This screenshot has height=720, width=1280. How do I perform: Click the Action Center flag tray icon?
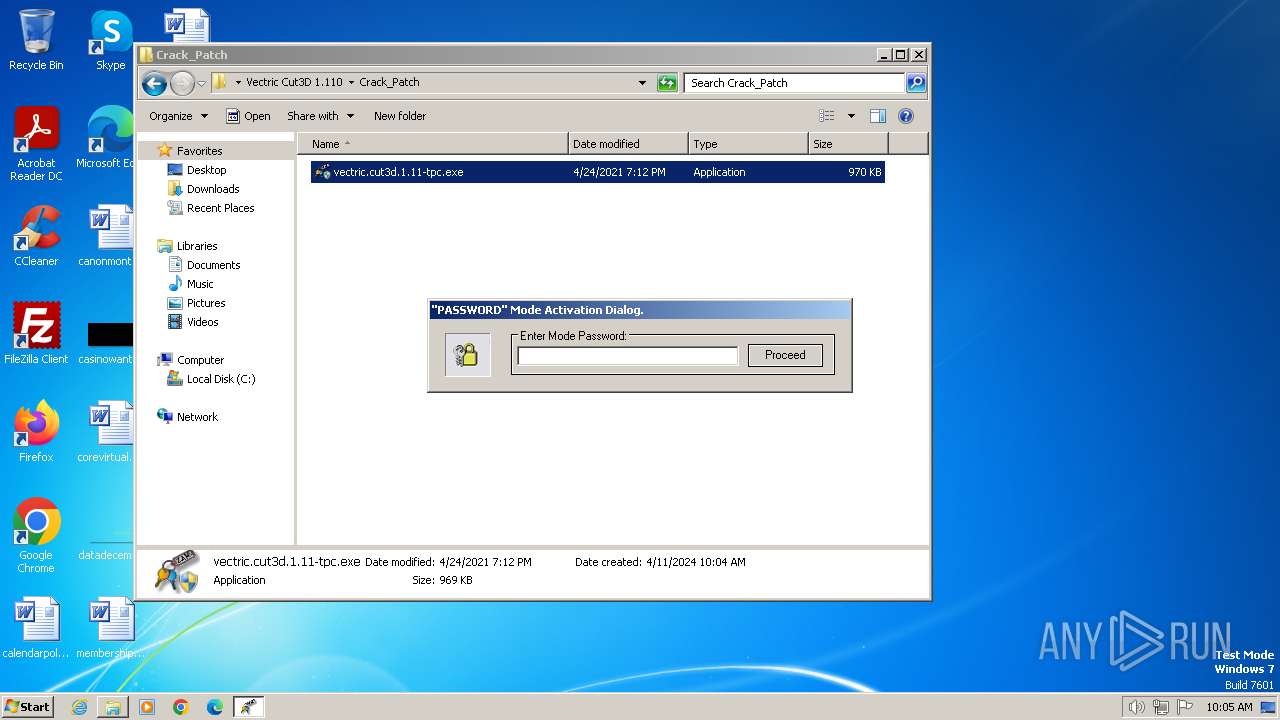pos(1185,707)
